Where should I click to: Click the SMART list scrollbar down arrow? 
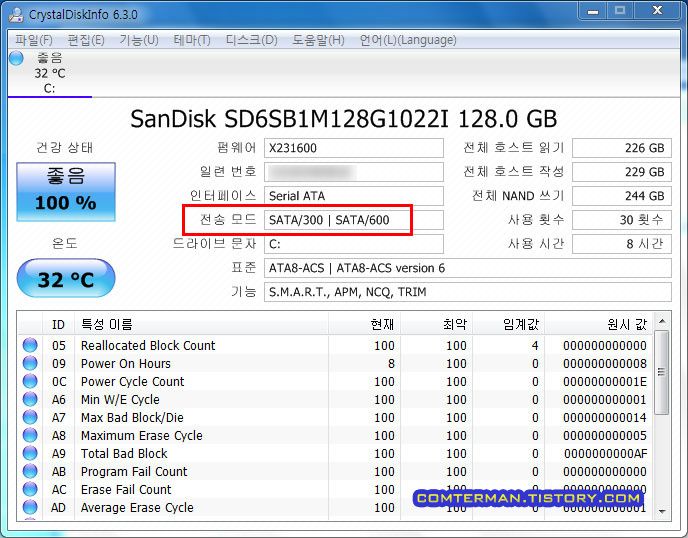click(662, 511)
